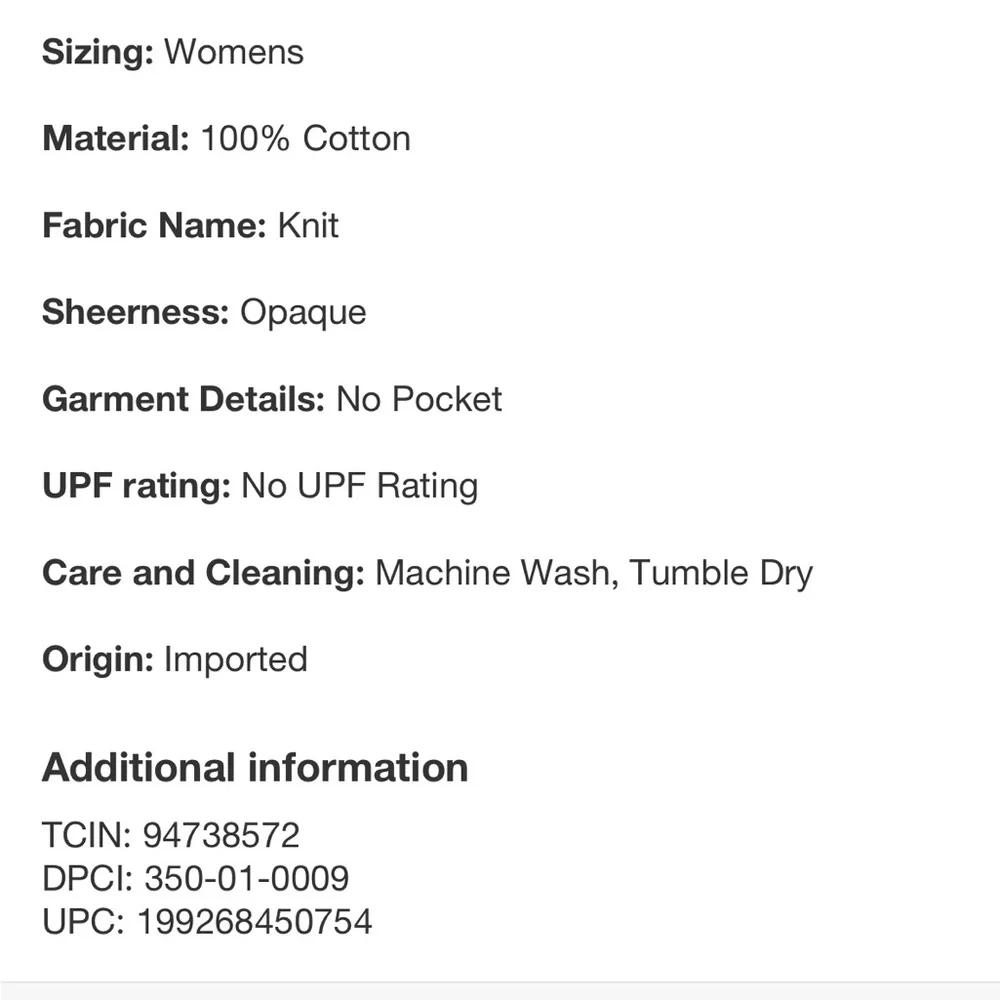Select Machine Wash, Tumble Dry text
1000x1000 pixels.
(594, 573)
